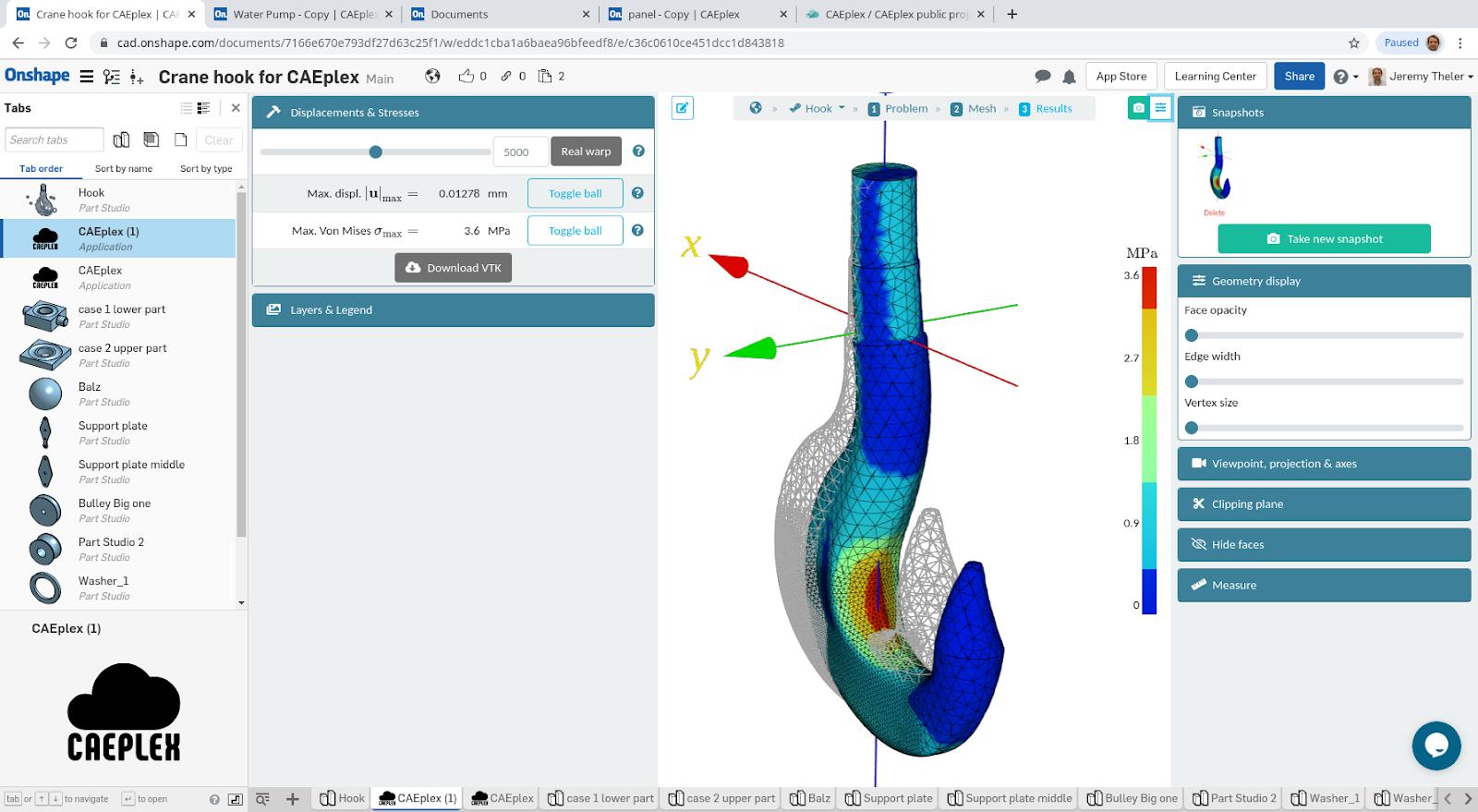Toggle the Real warp button
This screenshot has width=1478, height=812.
click(x=586, y=151)
